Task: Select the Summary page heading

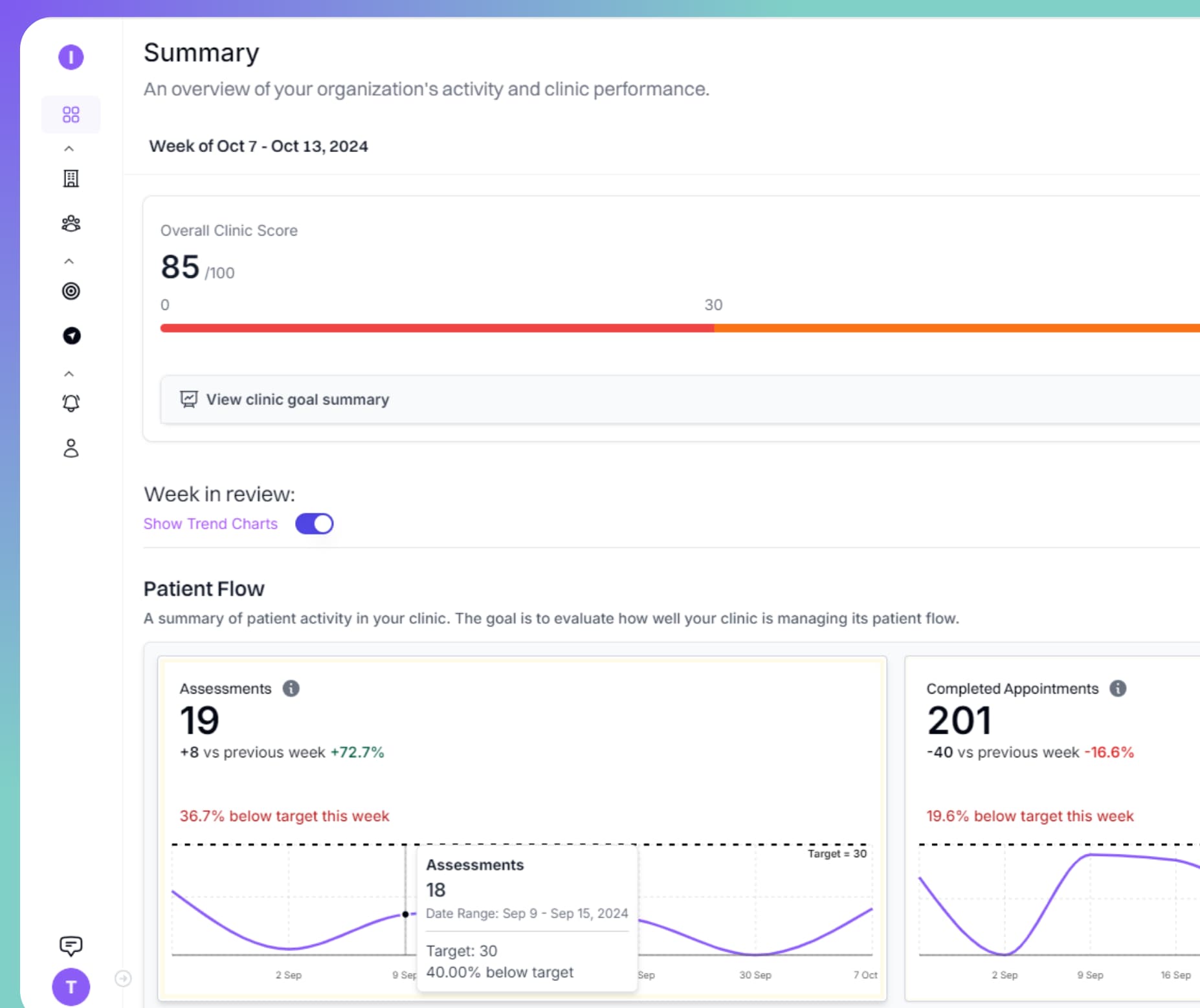Action: coord(201,52)
